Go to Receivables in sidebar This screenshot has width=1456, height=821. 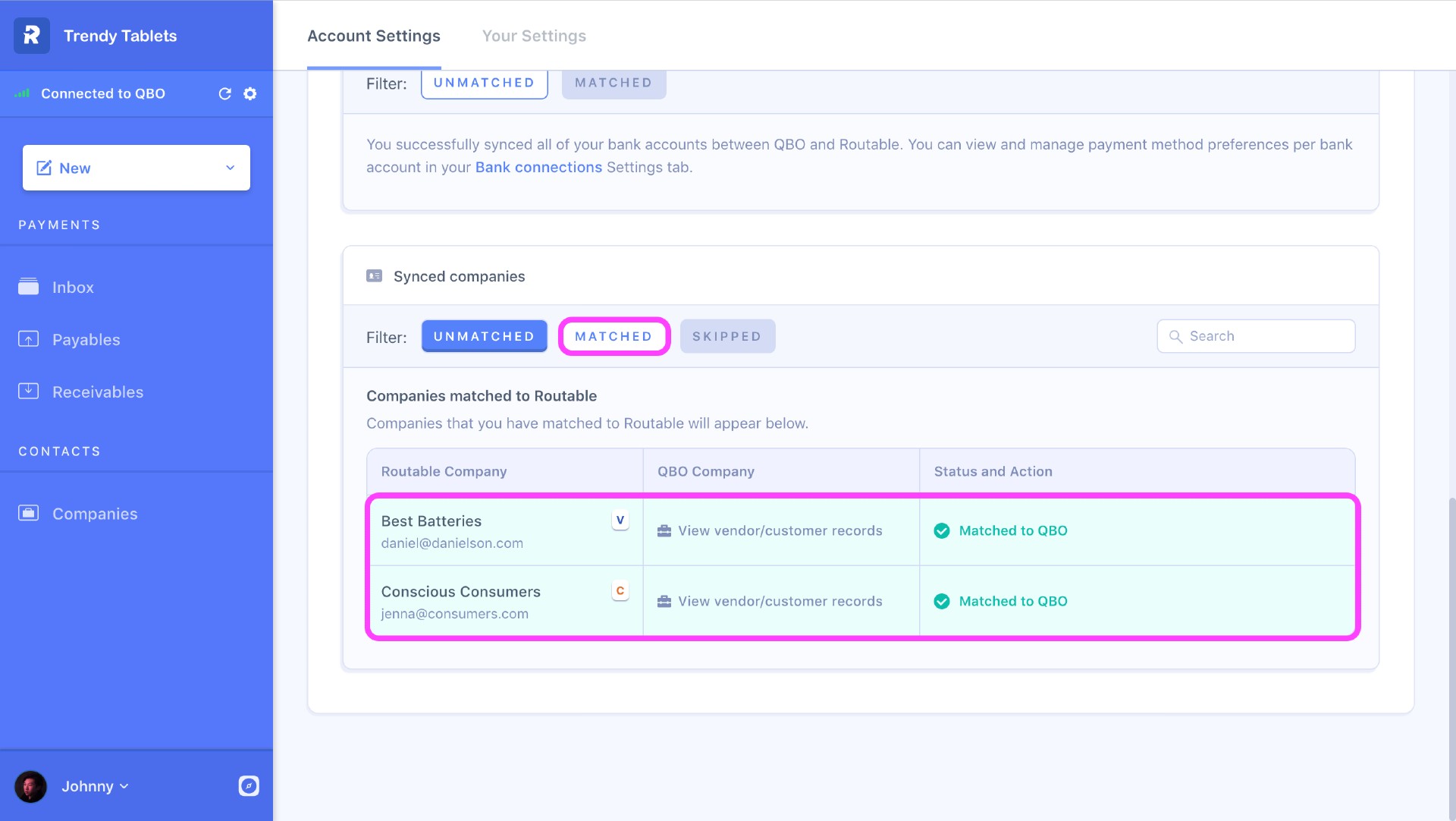(97, 392)
